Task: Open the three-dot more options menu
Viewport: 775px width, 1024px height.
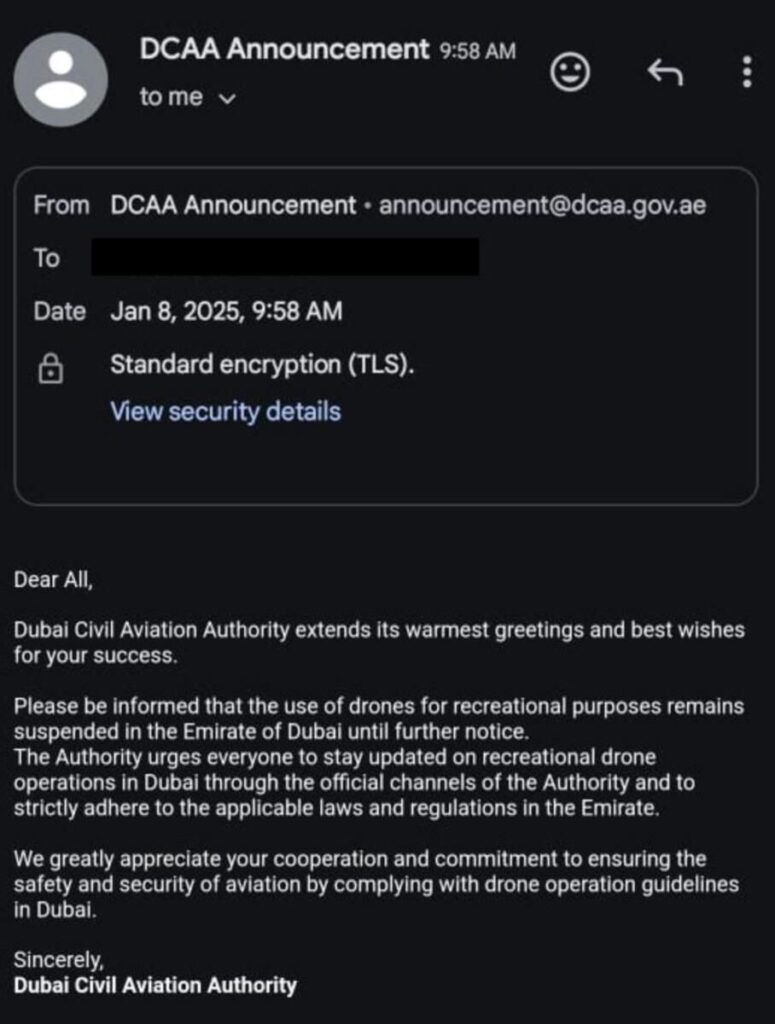Action: point(746,72)
